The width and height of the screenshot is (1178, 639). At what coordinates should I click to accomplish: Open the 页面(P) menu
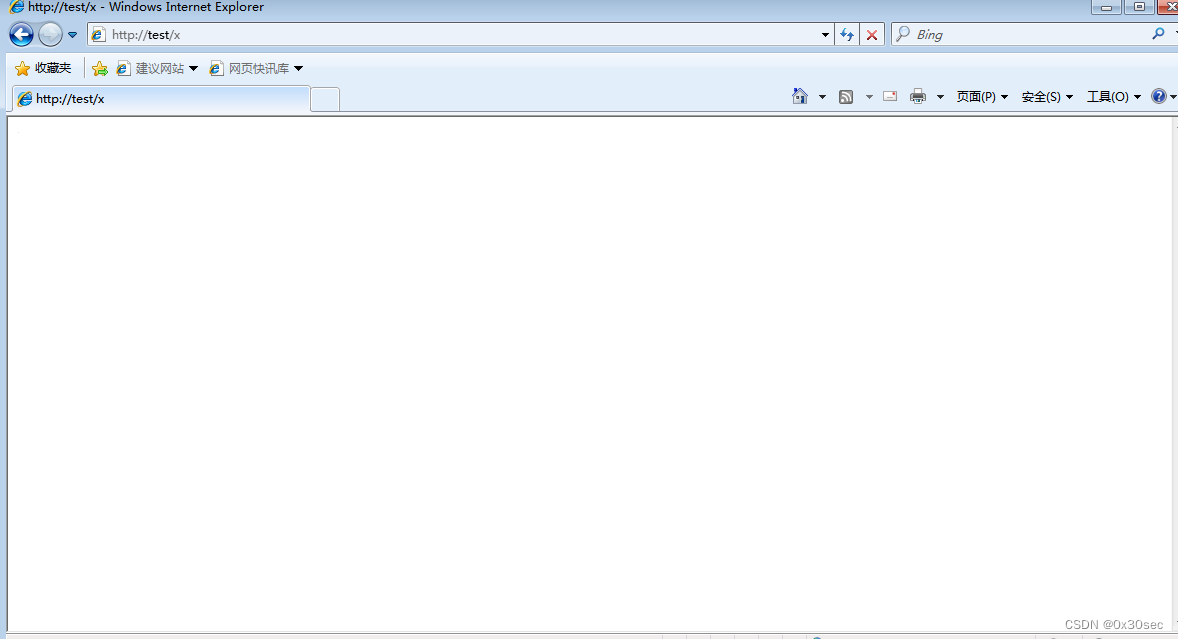tap(982, 97)
